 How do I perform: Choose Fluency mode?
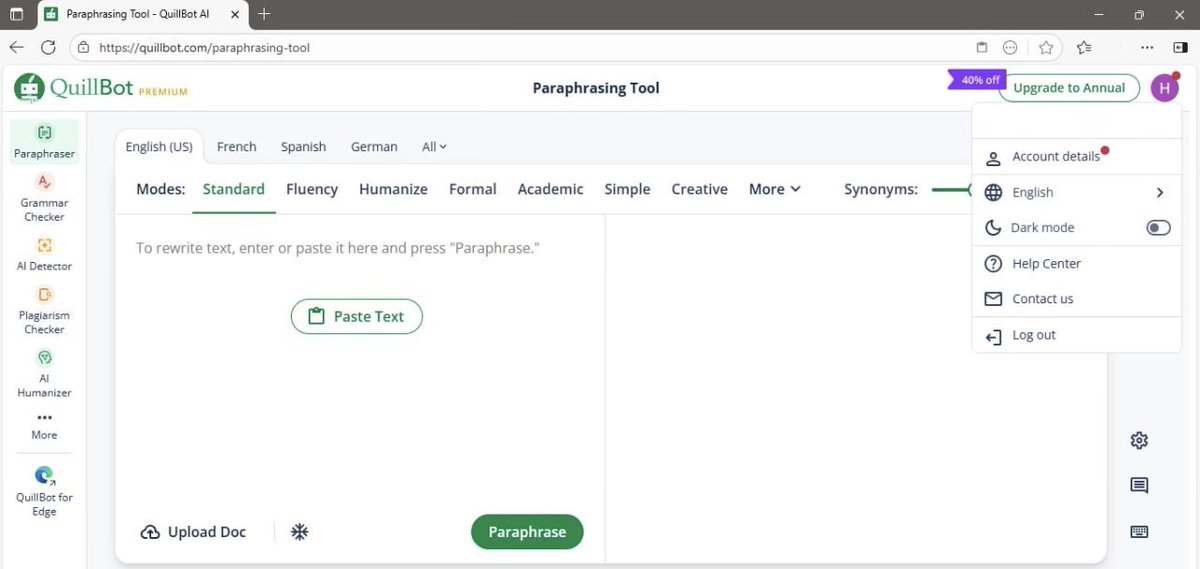click(312, 189)
